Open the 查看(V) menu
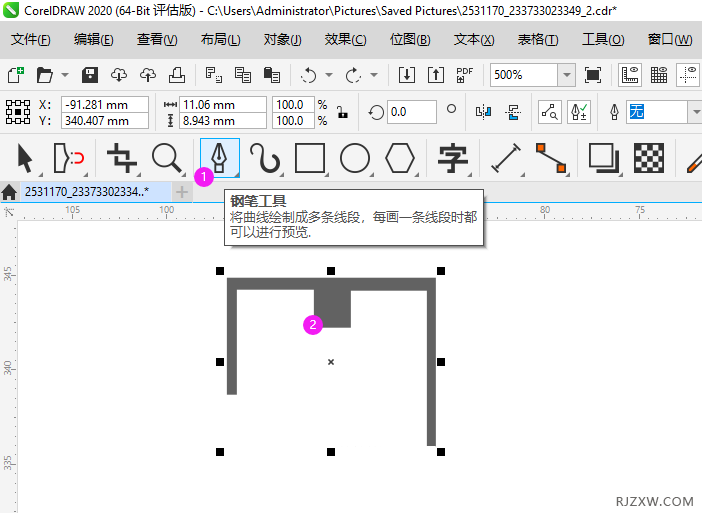The width and height of the screenshot is (702, 513). pyautogui.click(x=157, y=40)
